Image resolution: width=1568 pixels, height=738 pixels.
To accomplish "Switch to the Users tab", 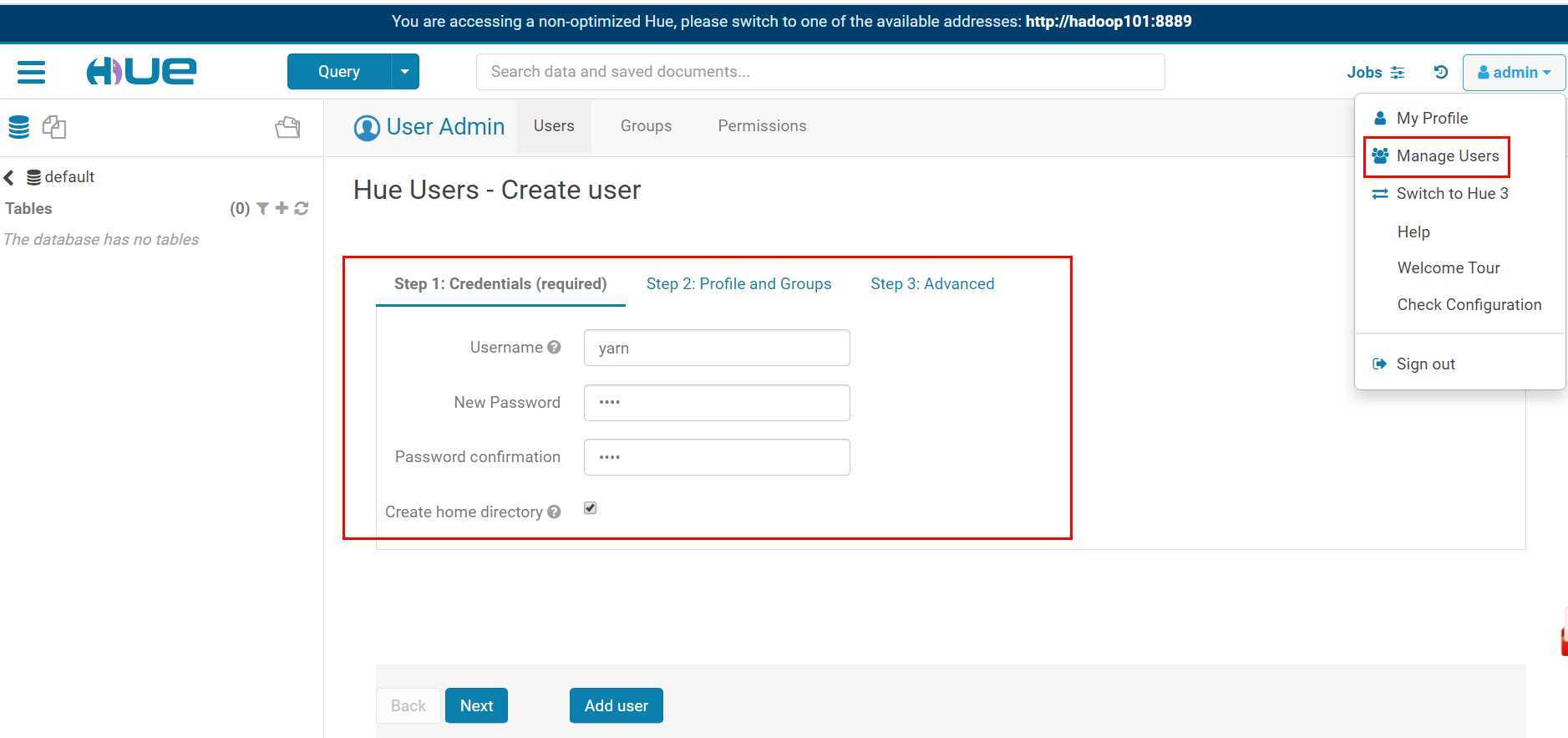I will pos(554,126).
